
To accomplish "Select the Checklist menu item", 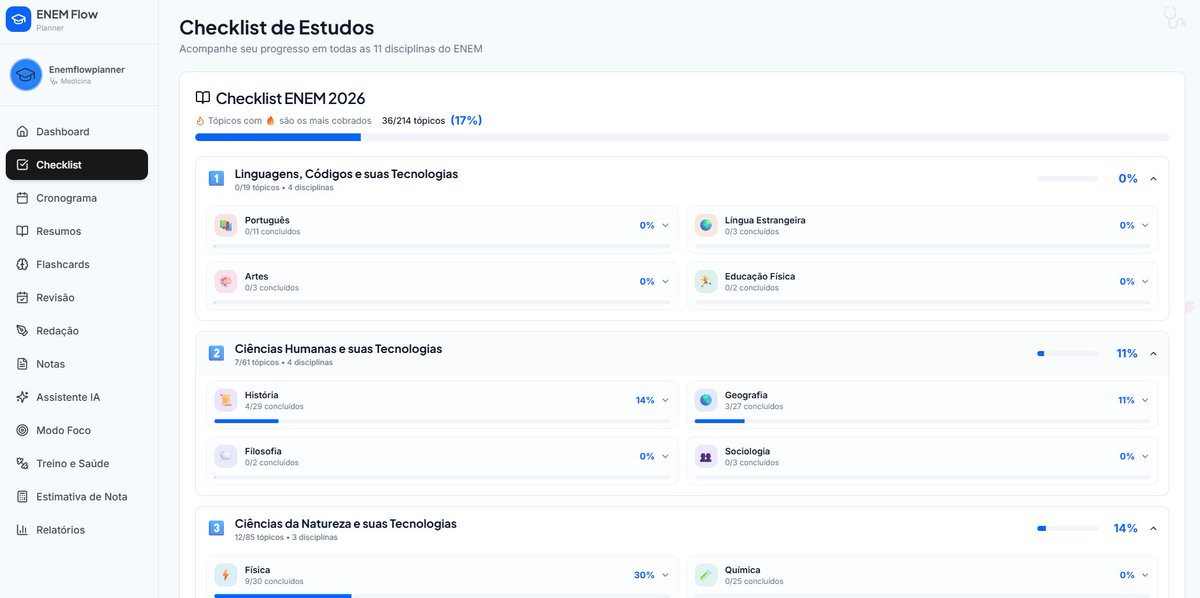I will [x=77, y=165].
